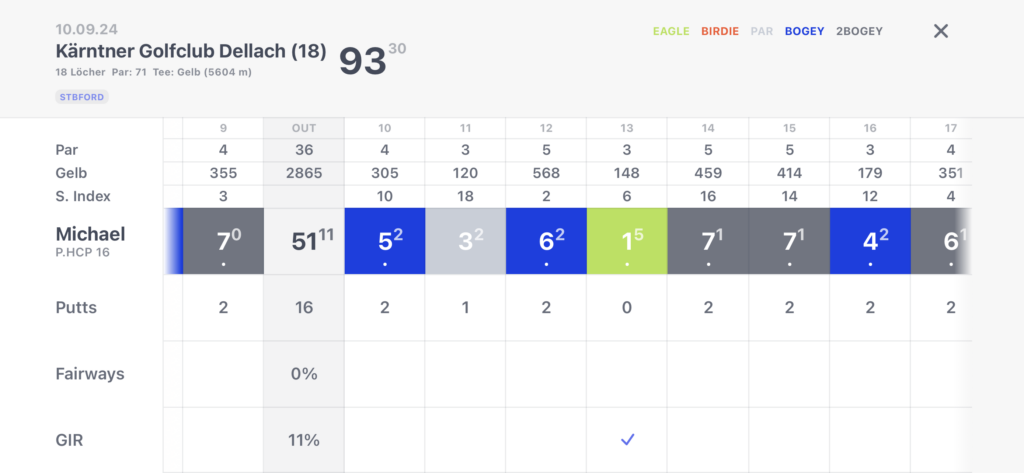1024x473 pixels.
Task: Click Michael's player name
Action: 90,234
